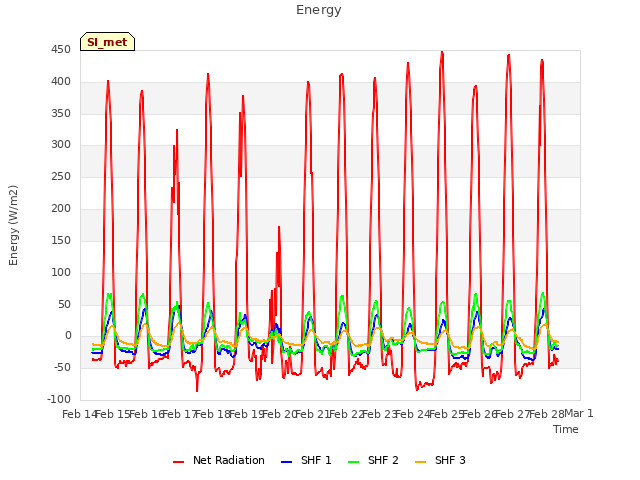Click the Mar 1 x-axis tick label
Image resolution: width=640 pixels, height=480 pixels.
pos(579,413)
